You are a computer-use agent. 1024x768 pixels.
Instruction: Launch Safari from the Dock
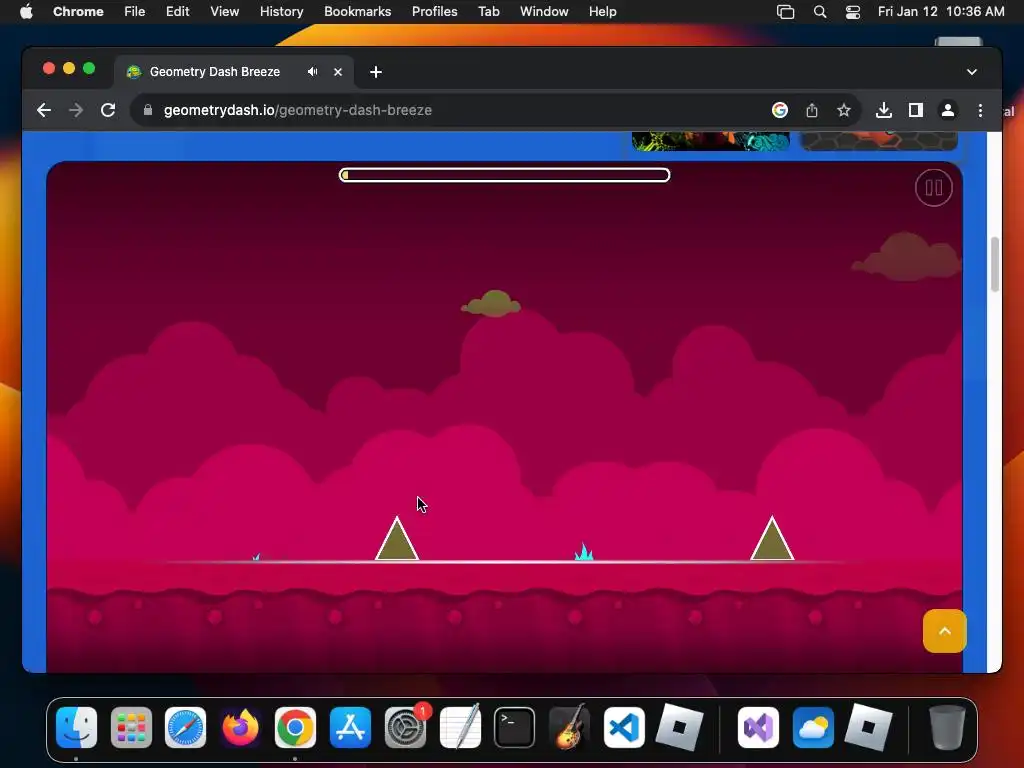click(x=185, y=728)
